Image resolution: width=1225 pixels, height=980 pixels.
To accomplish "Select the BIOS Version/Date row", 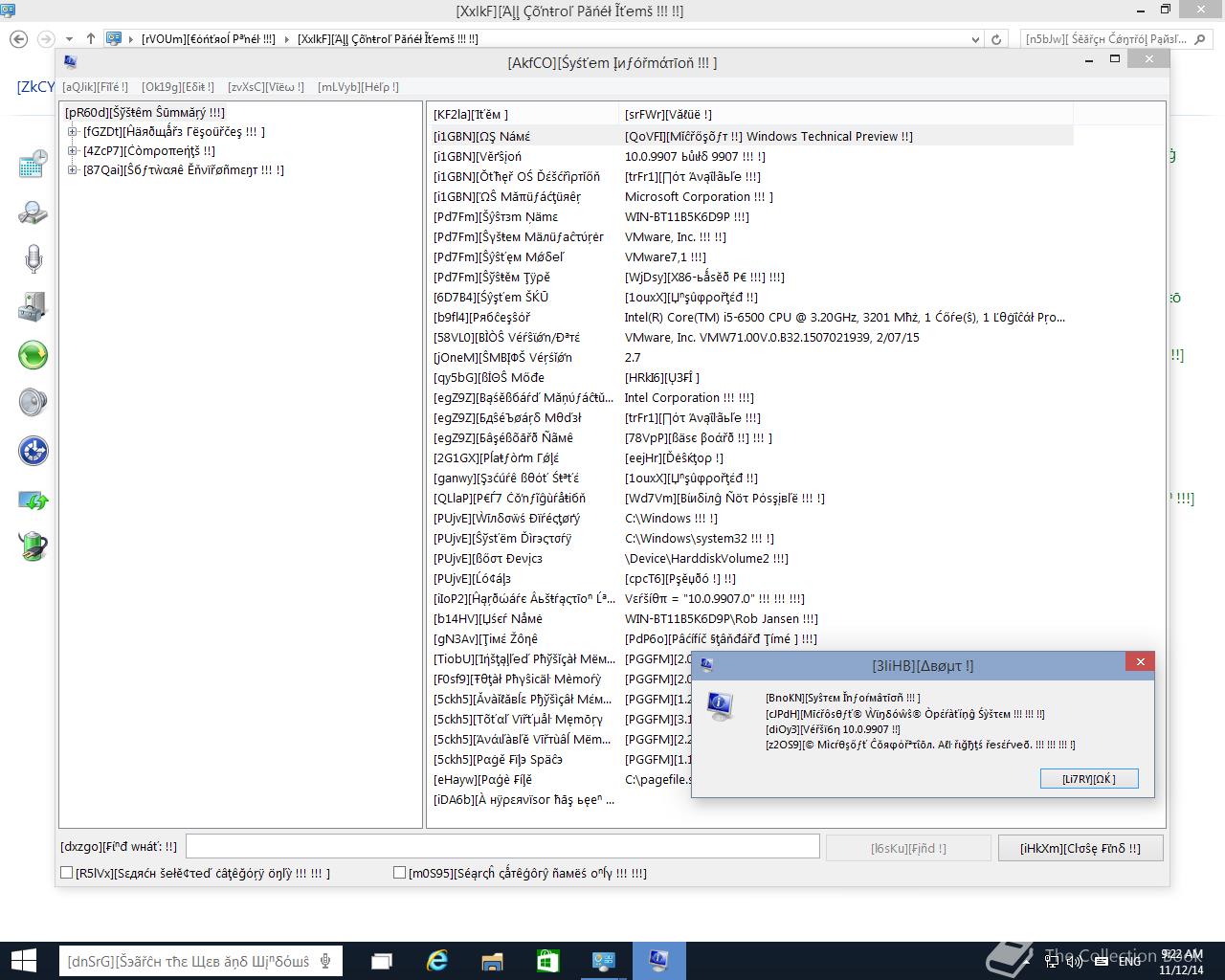I will 750,338.
